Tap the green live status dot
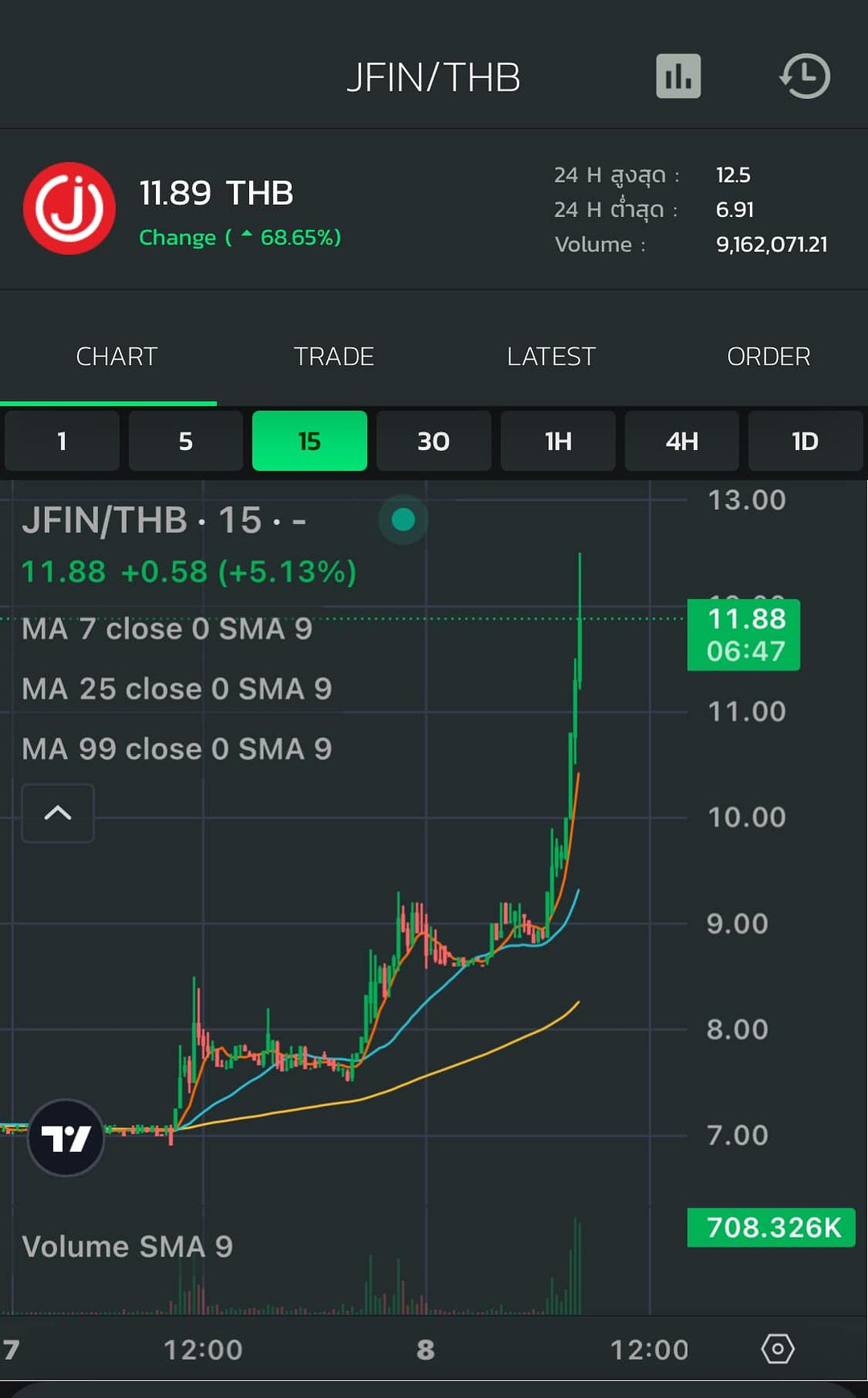The height and width of the screenshot is (1398, 868). 403,519
